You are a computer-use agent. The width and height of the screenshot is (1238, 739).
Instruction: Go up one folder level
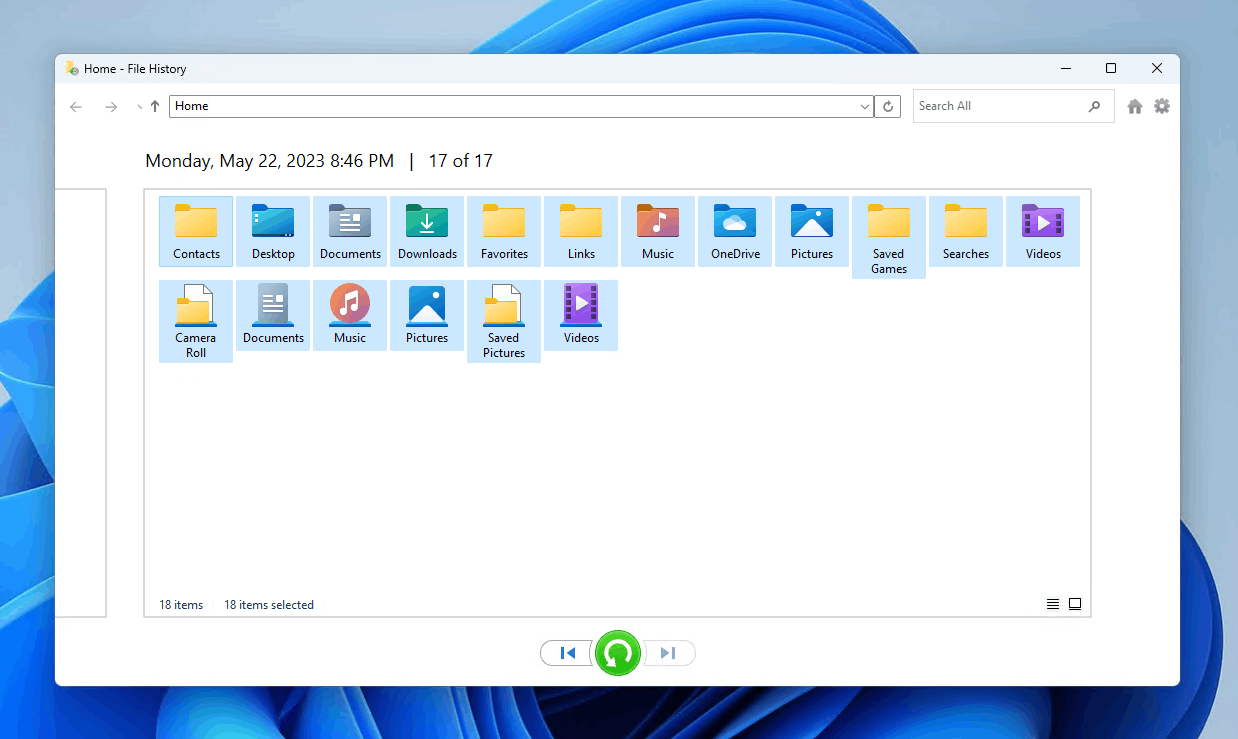(155, 106)
